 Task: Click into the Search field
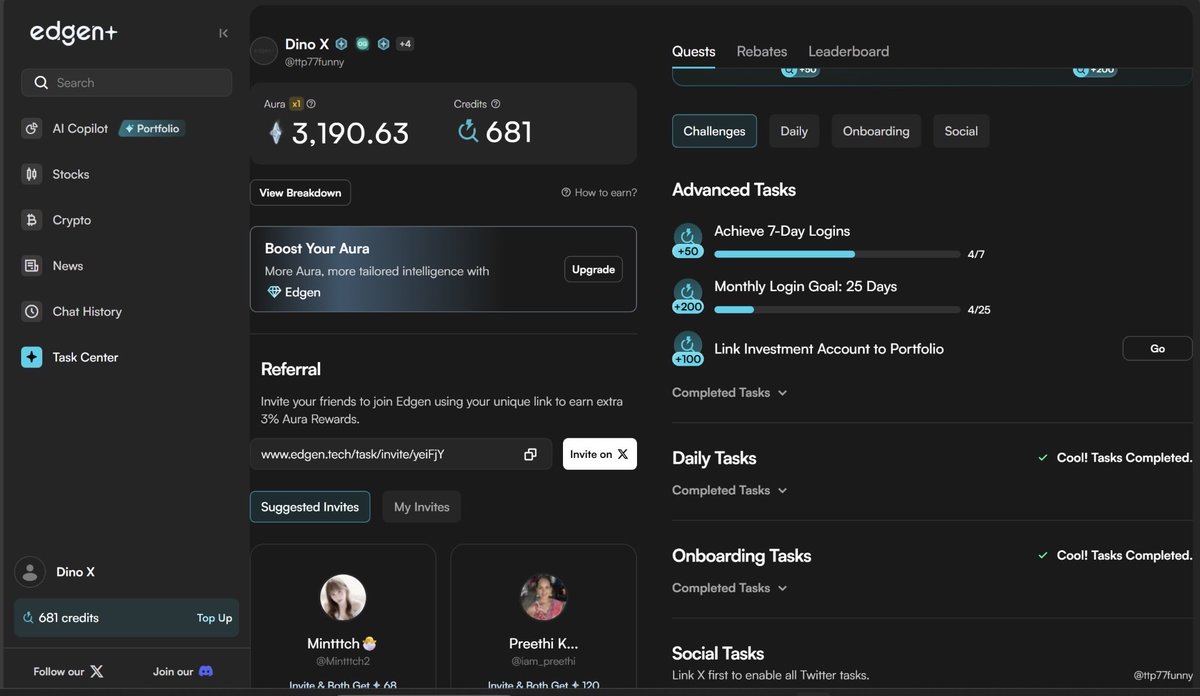[127, 83]
